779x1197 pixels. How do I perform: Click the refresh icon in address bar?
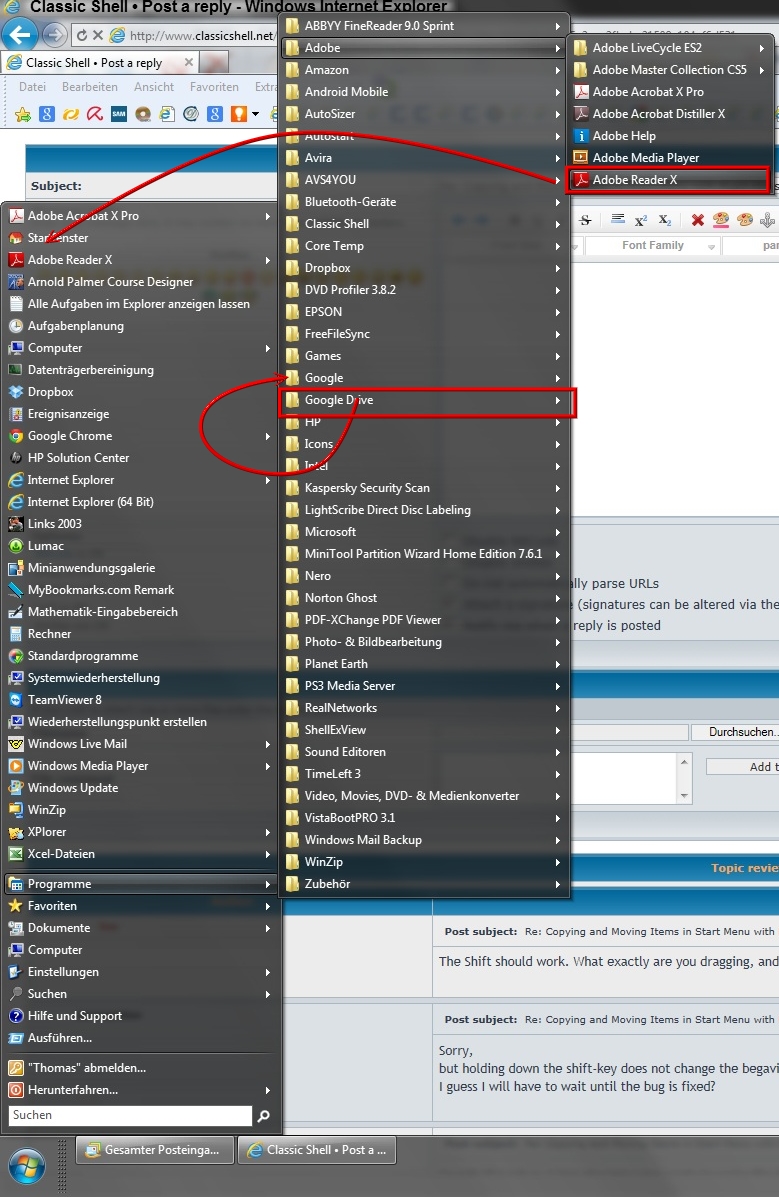pyautogui.click(x=82, y=35)
